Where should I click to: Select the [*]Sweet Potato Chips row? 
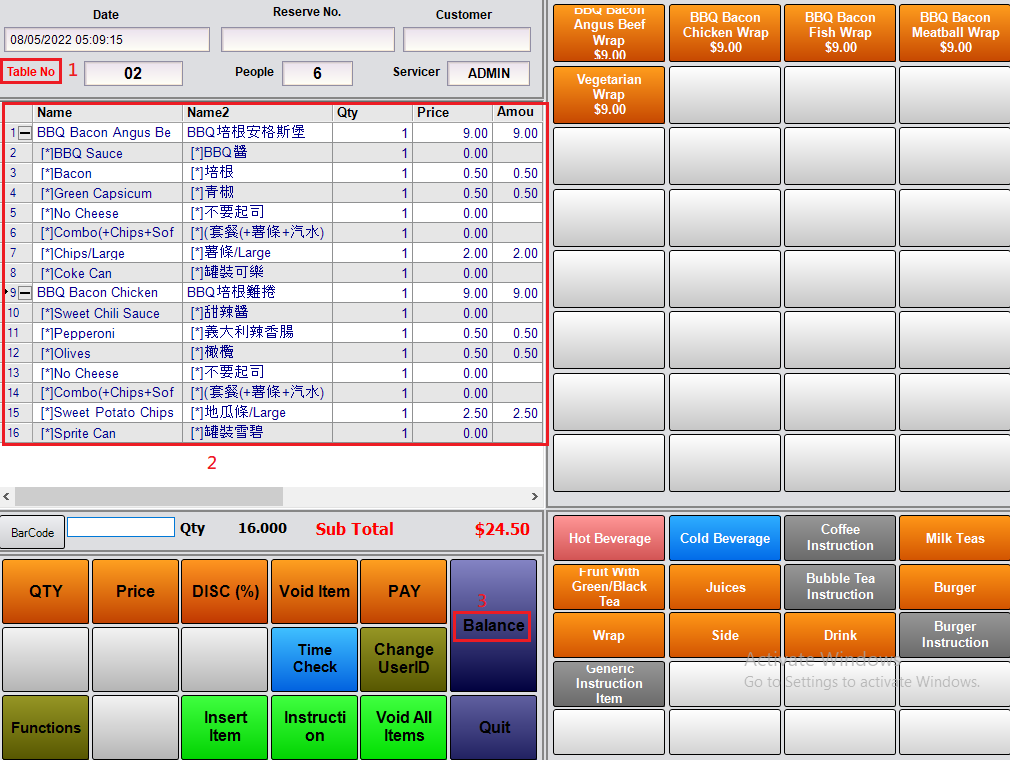(274, 413)
